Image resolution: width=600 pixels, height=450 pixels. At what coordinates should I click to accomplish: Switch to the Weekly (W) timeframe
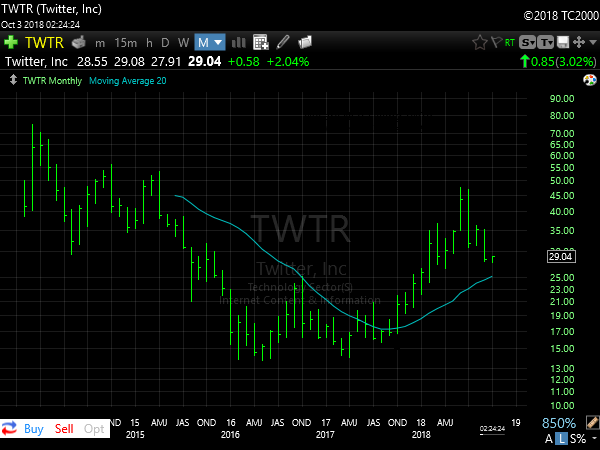pyautogui.click(x=183, y=42)
